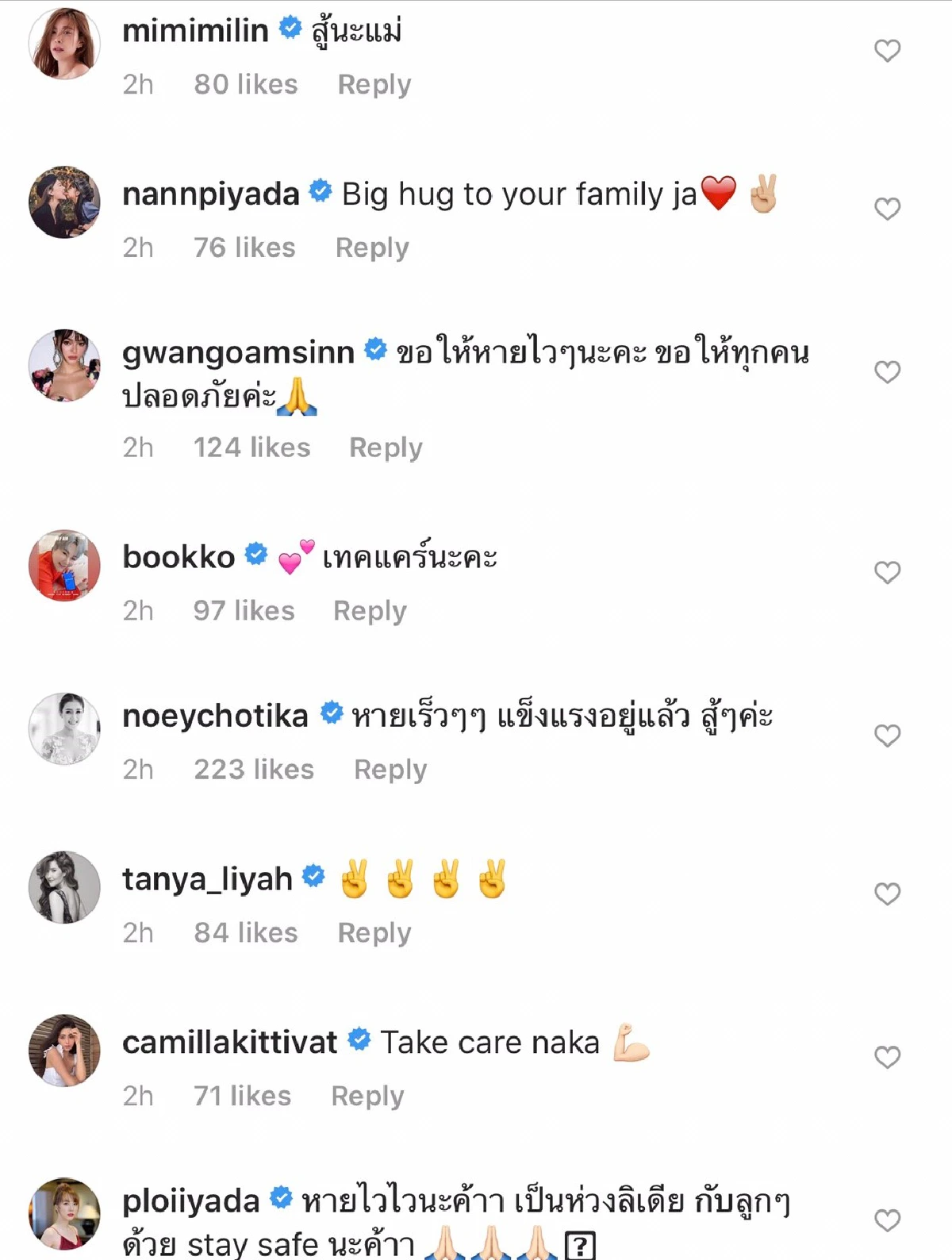The width and height of the screenshot is (952, 1260).
Task: Click Reply under camillakittivat's comment
Action: [x=368, y=1097]
